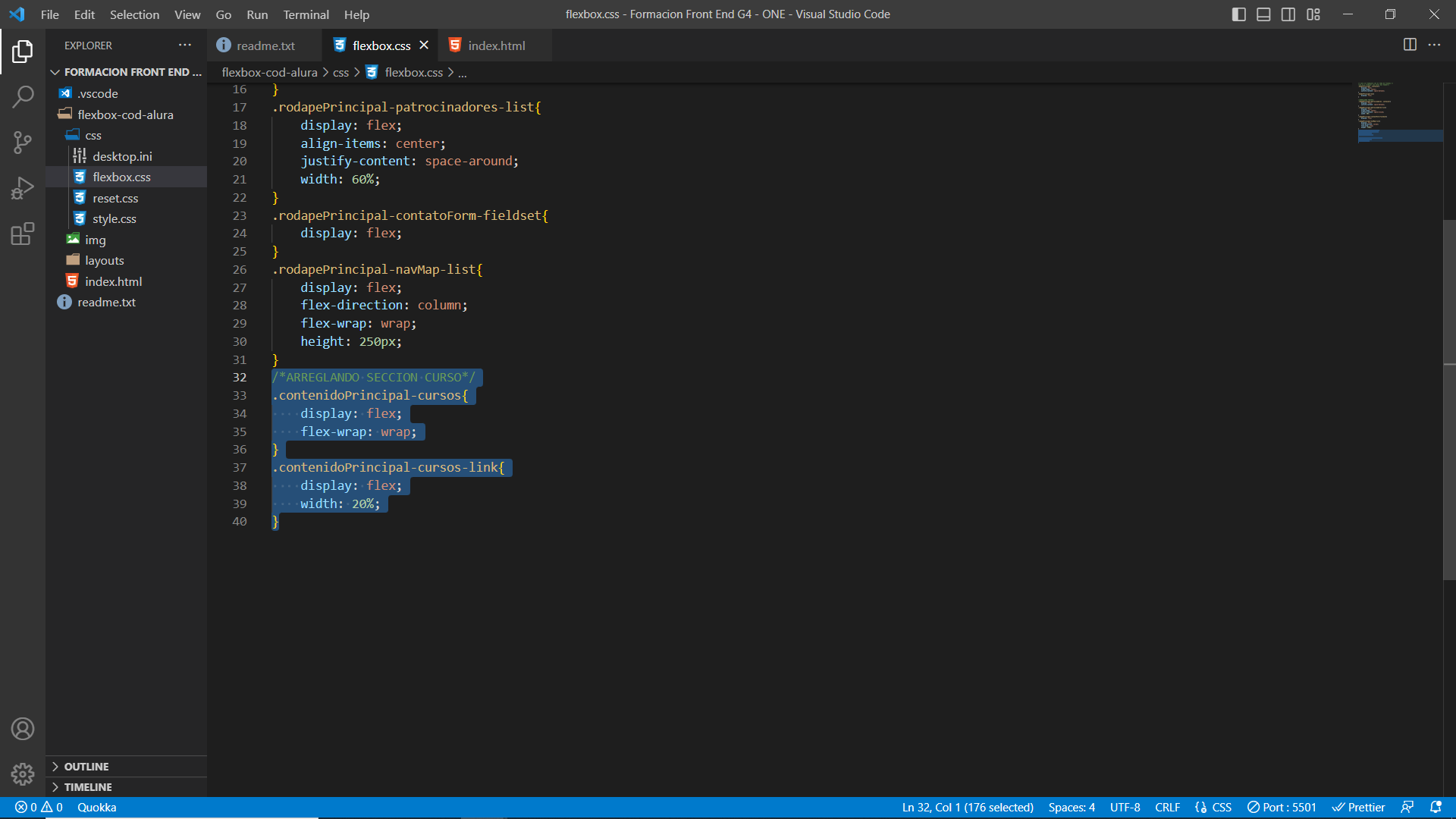The image size is (1456, 819).
Task: Place cursor on line 21 width: 60%
Action: click(340, 179)
